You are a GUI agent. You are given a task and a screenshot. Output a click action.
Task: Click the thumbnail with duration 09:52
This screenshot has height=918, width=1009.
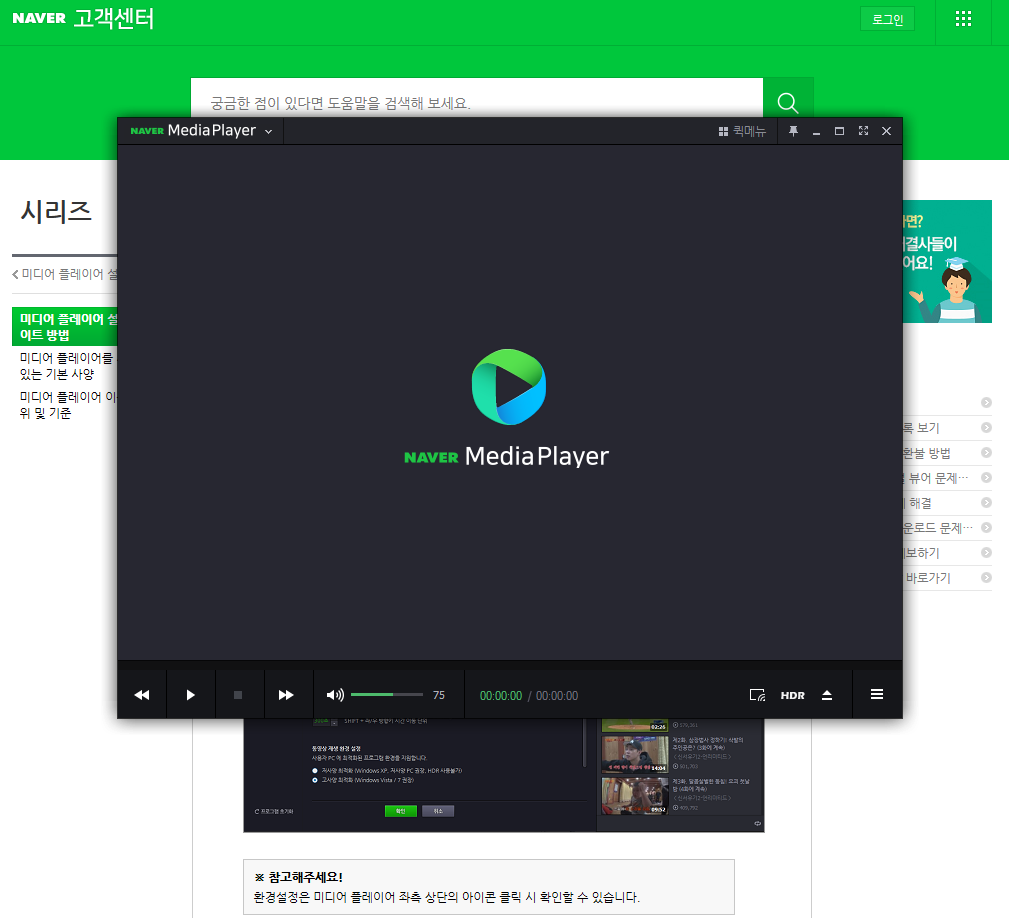[x=634, y=796]
